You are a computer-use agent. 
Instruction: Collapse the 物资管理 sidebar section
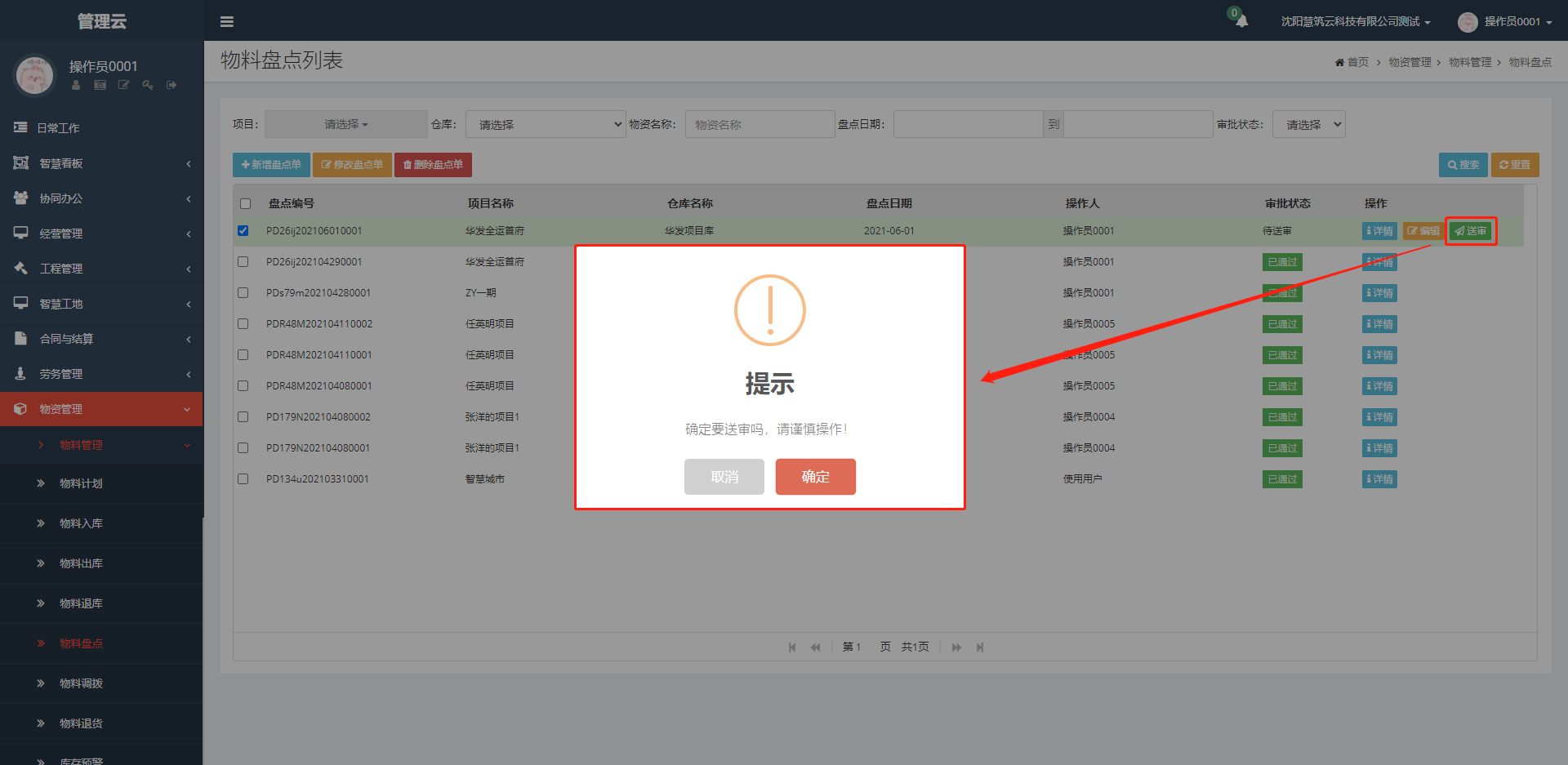pyautogui.click(x=101, y=409)
